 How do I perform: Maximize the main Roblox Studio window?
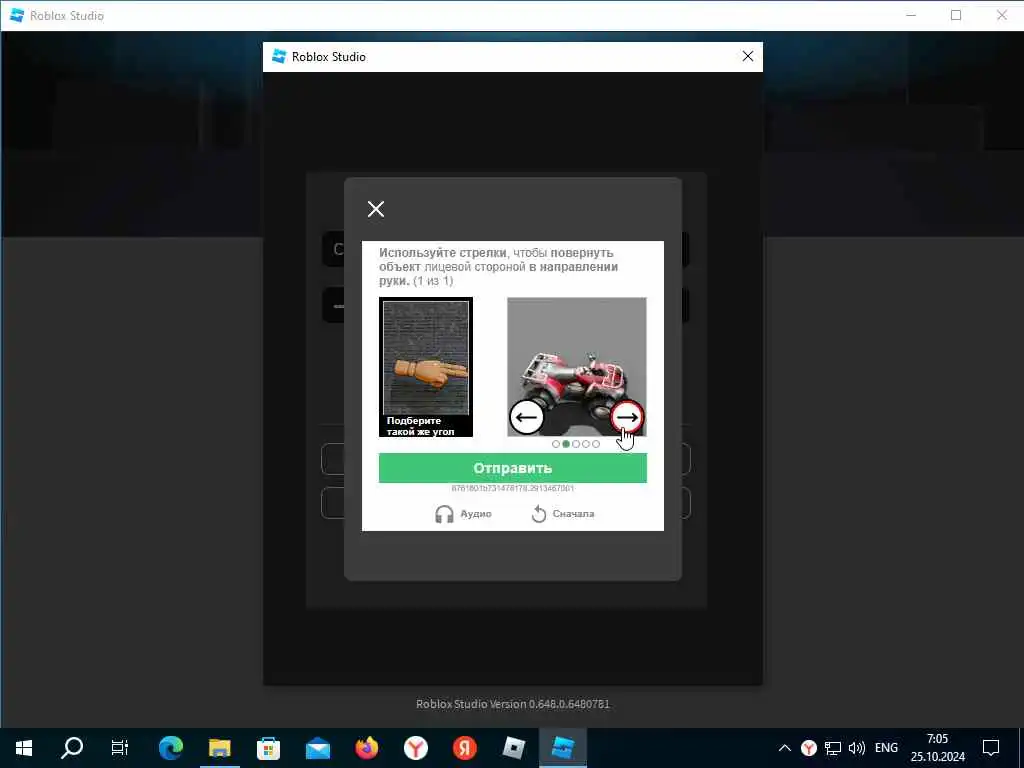tap(956, 15)
